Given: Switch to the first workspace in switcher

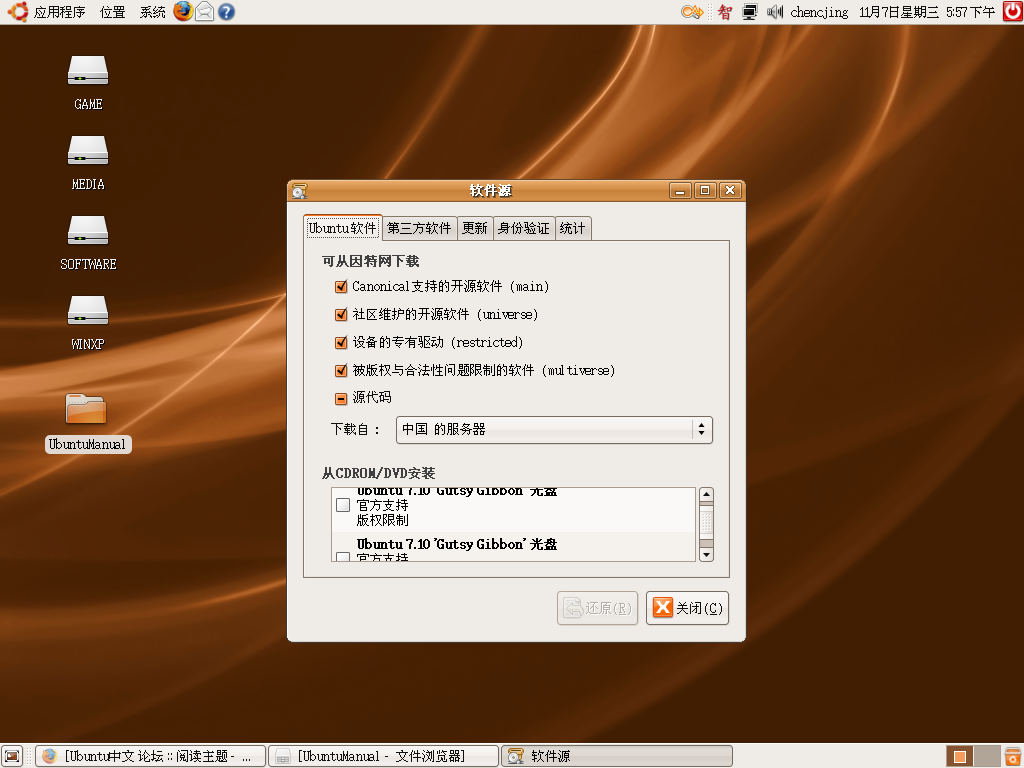Looking at the screenshot, I should [959, 756].
